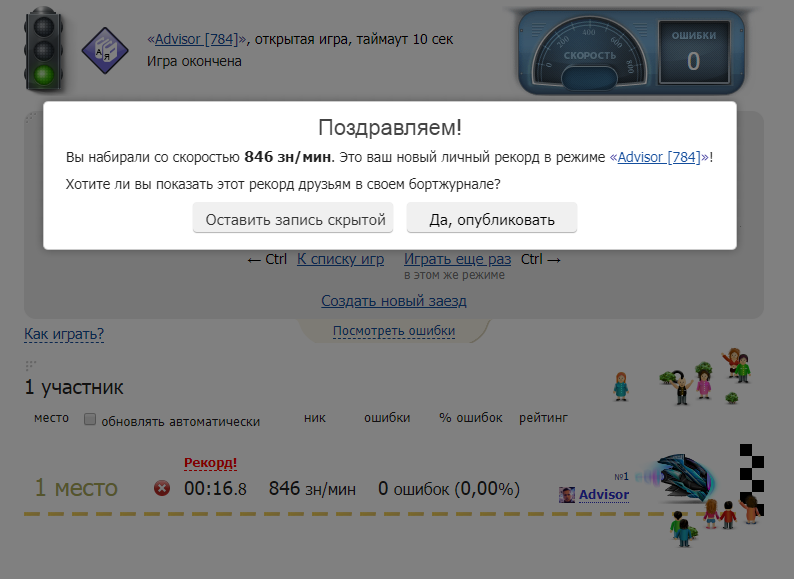794x579 pixels.
Task: Click the small drag handle above '1 участник'
Action: click(30, 365)
